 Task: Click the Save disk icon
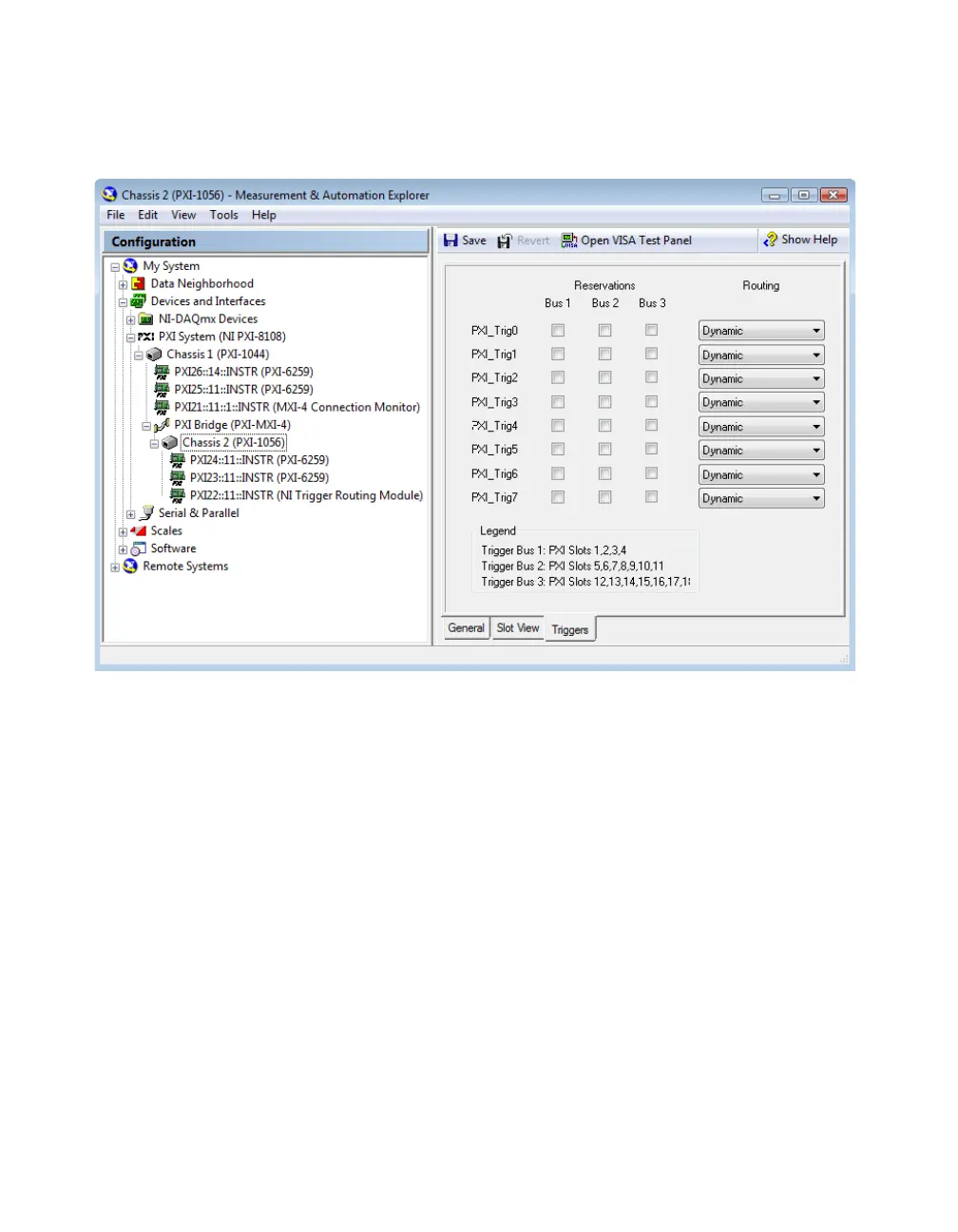(x=450, y=241)
